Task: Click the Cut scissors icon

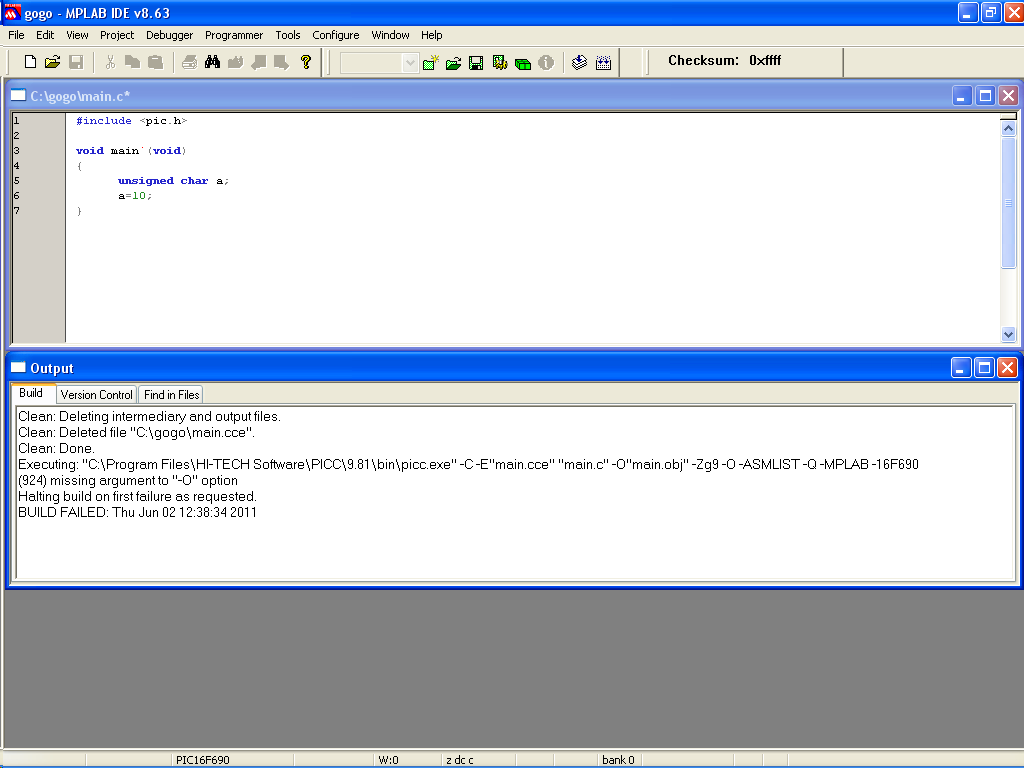Action: pos(110,62)
